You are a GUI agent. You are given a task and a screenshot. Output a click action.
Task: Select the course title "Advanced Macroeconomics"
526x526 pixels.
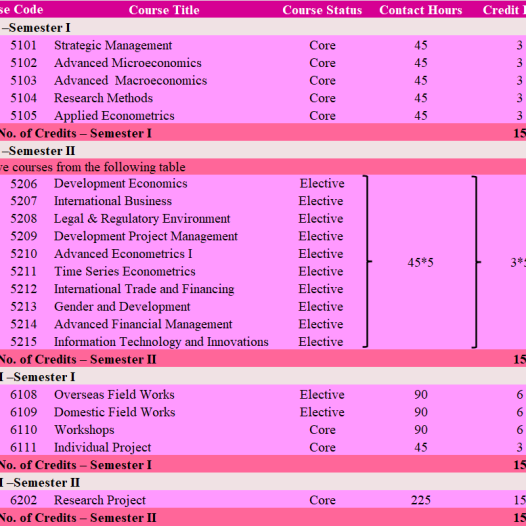130,81
